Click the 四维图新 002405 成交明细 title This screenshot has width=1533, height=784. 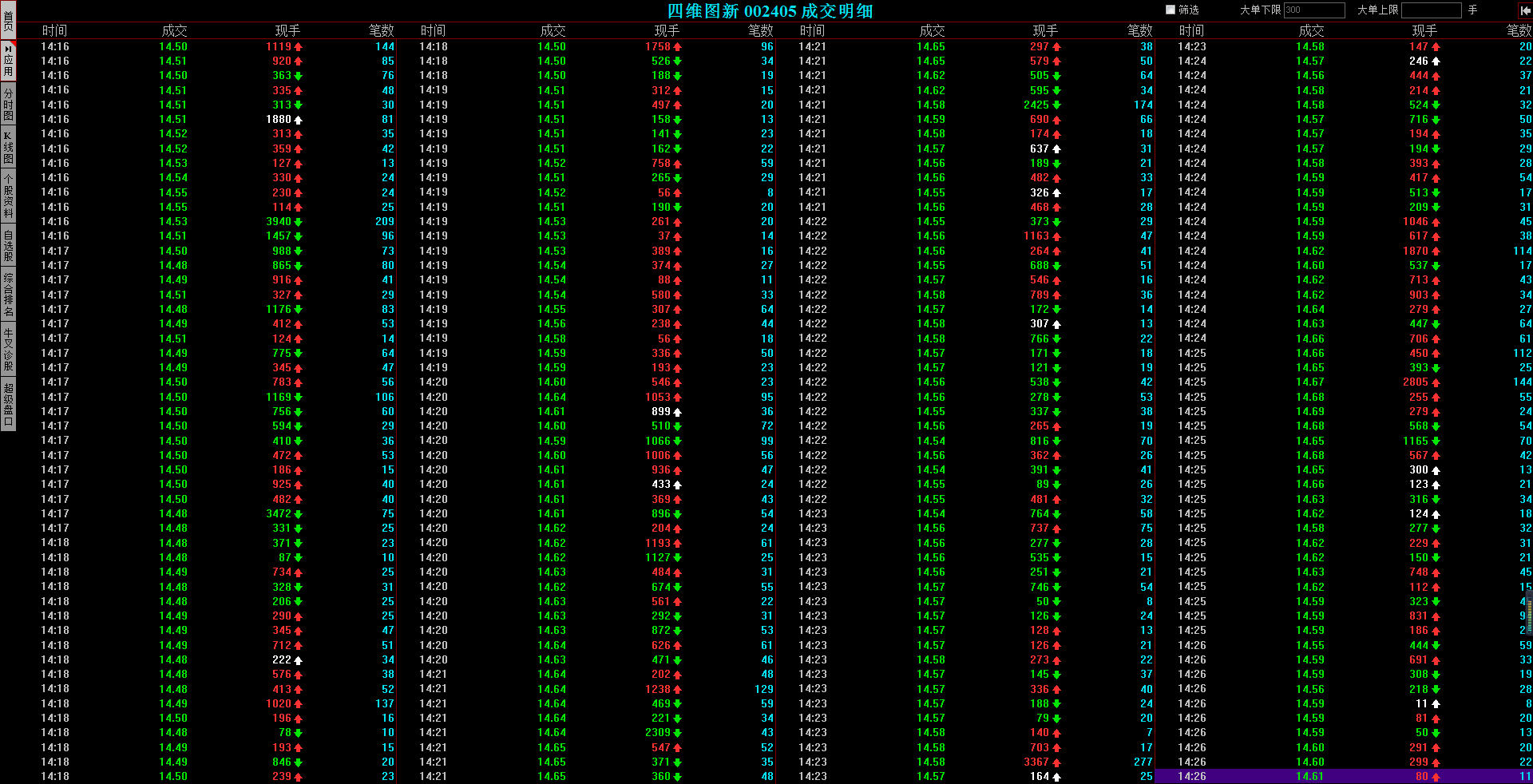coord(770,10)
